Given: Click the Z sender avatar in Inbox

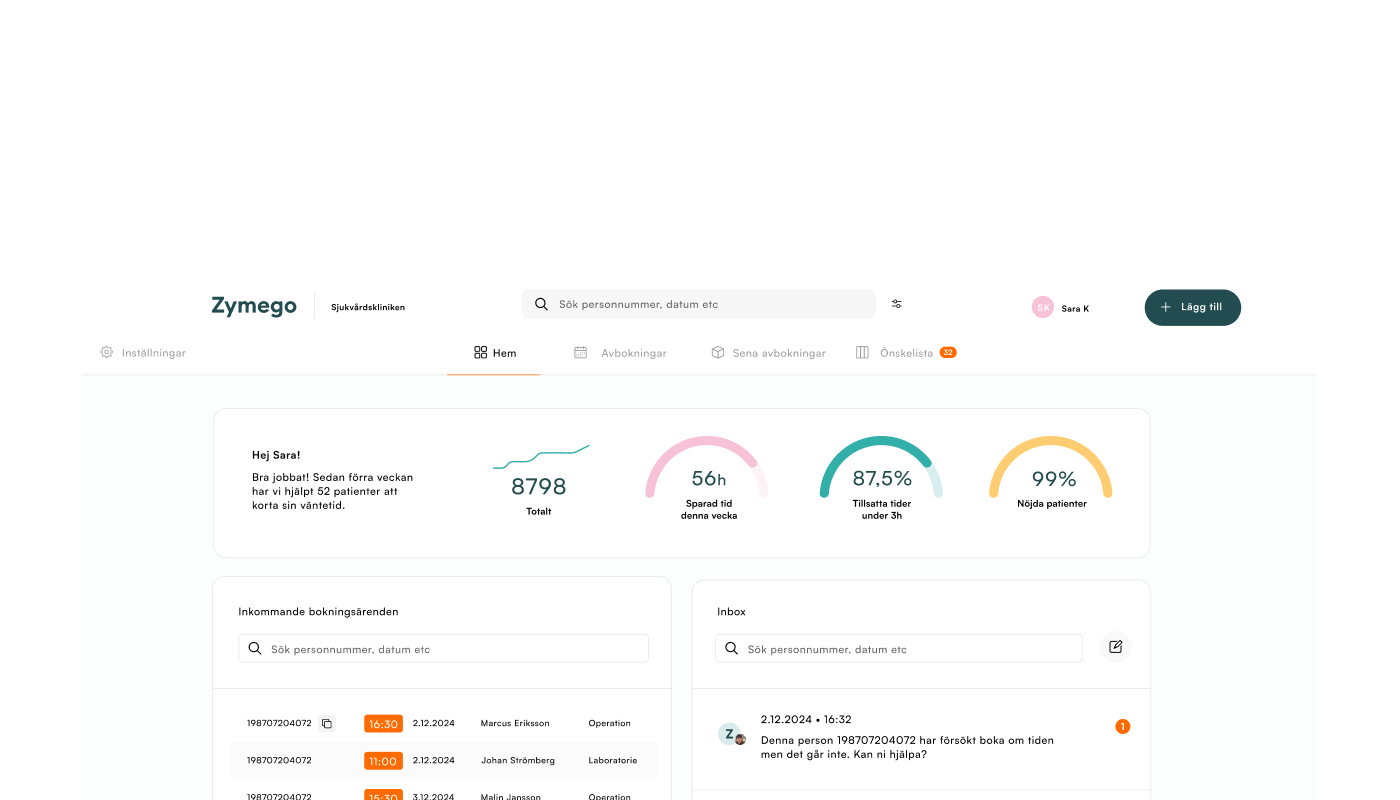Looking at the screenshot, I should [731, 734].
